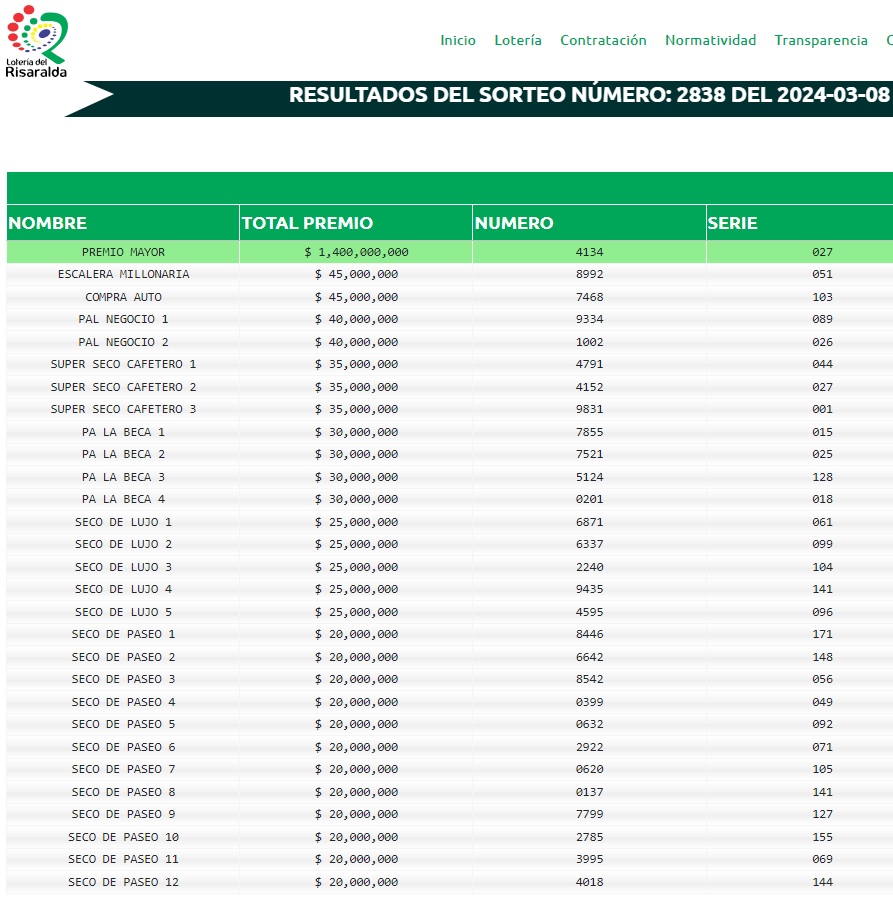Click winning number 4134
893x913 pixels.
tap(590, 252)
